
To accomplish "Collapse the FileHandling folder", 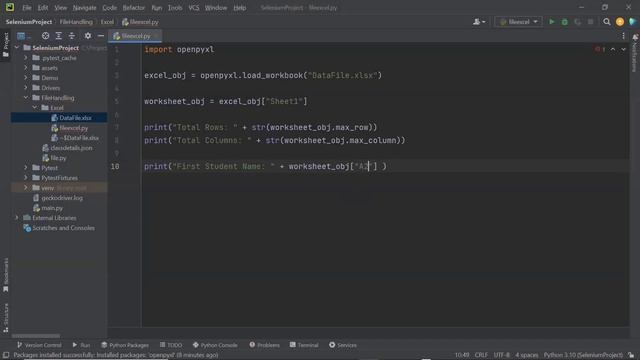I will click(26, 98).
